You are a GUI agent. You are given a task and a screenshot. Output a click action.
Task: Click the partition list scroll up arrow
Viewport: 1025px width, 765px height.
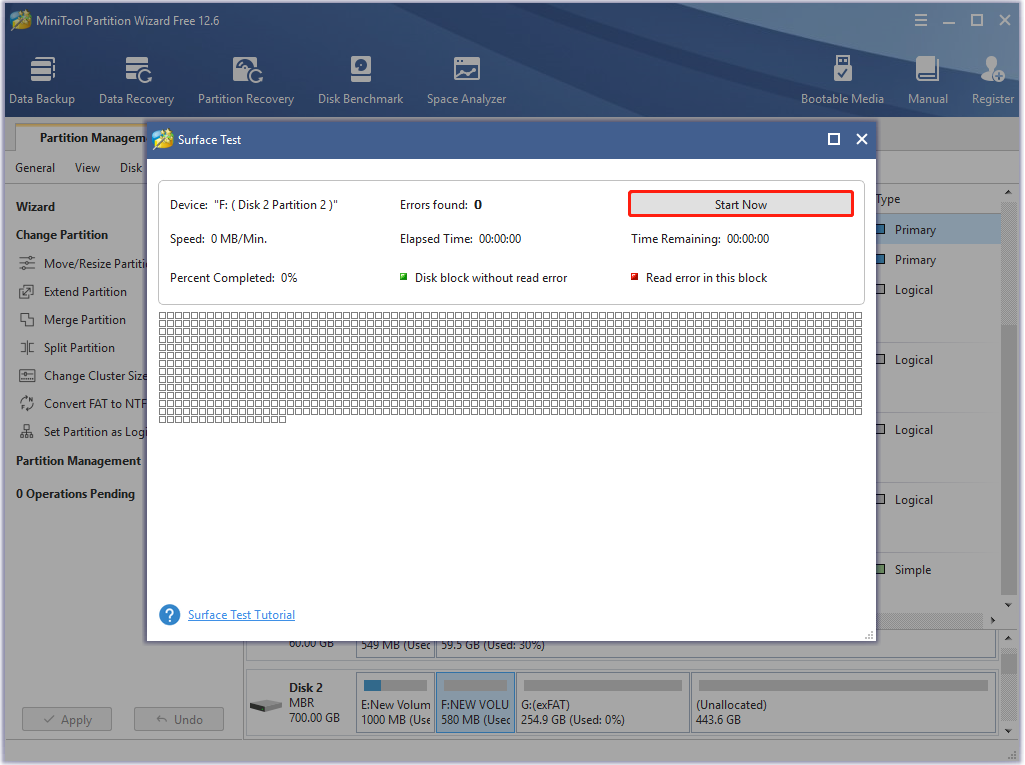tap(1008, 192)
